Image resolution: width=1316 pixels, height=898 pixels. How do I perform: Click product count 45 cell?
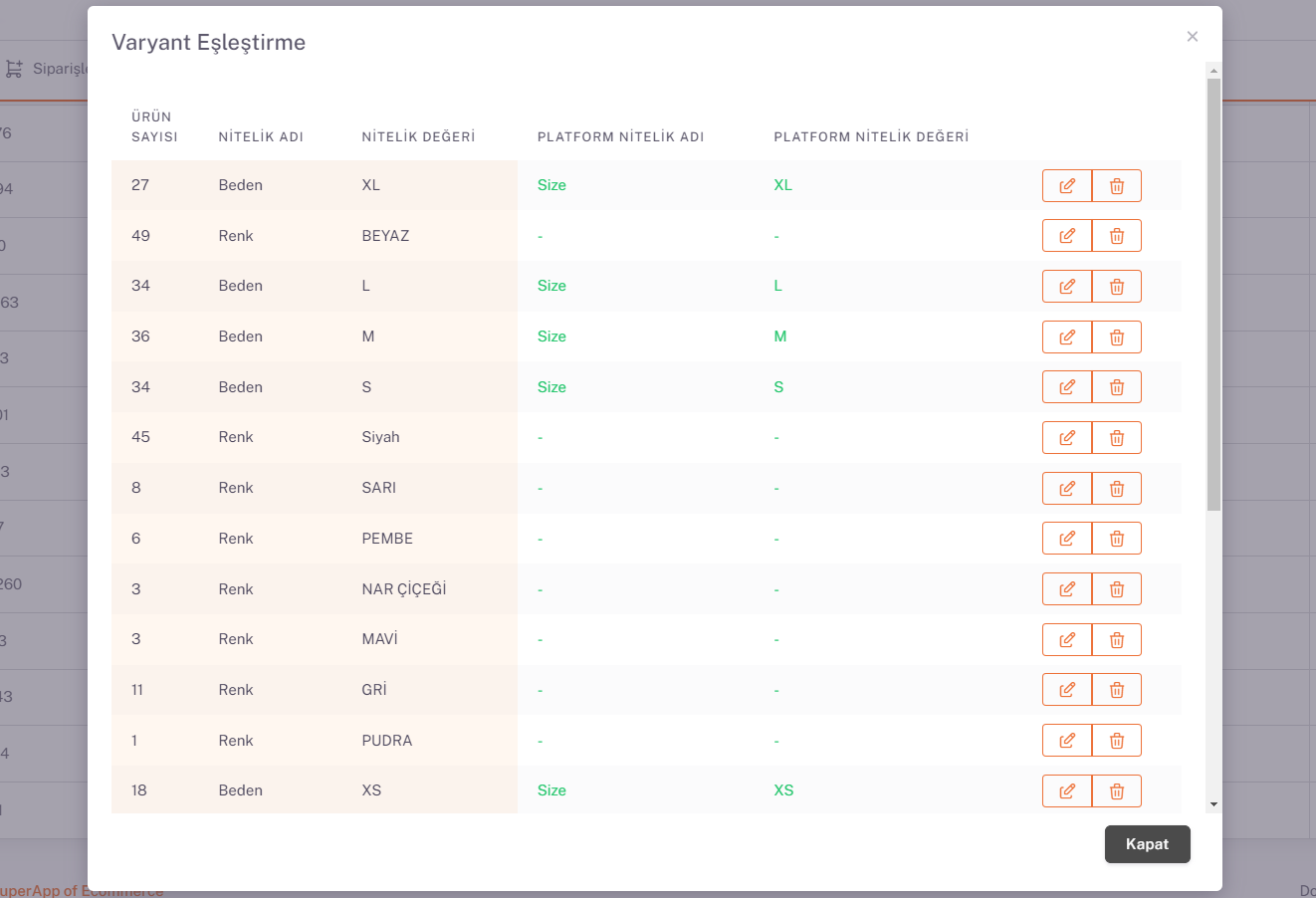coord(140,437)
